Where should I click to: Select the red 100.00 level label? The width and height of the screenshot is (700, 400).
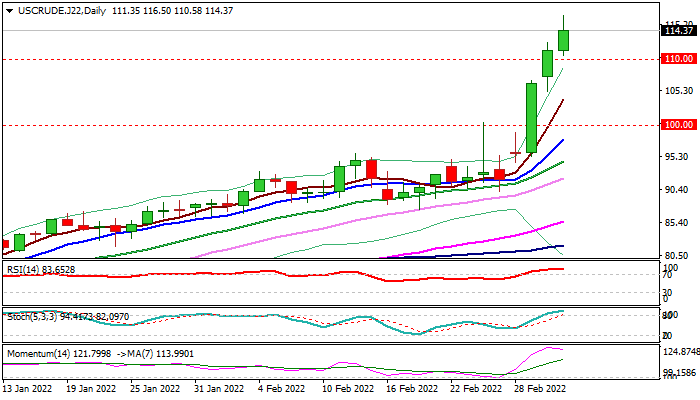[679, 125]
